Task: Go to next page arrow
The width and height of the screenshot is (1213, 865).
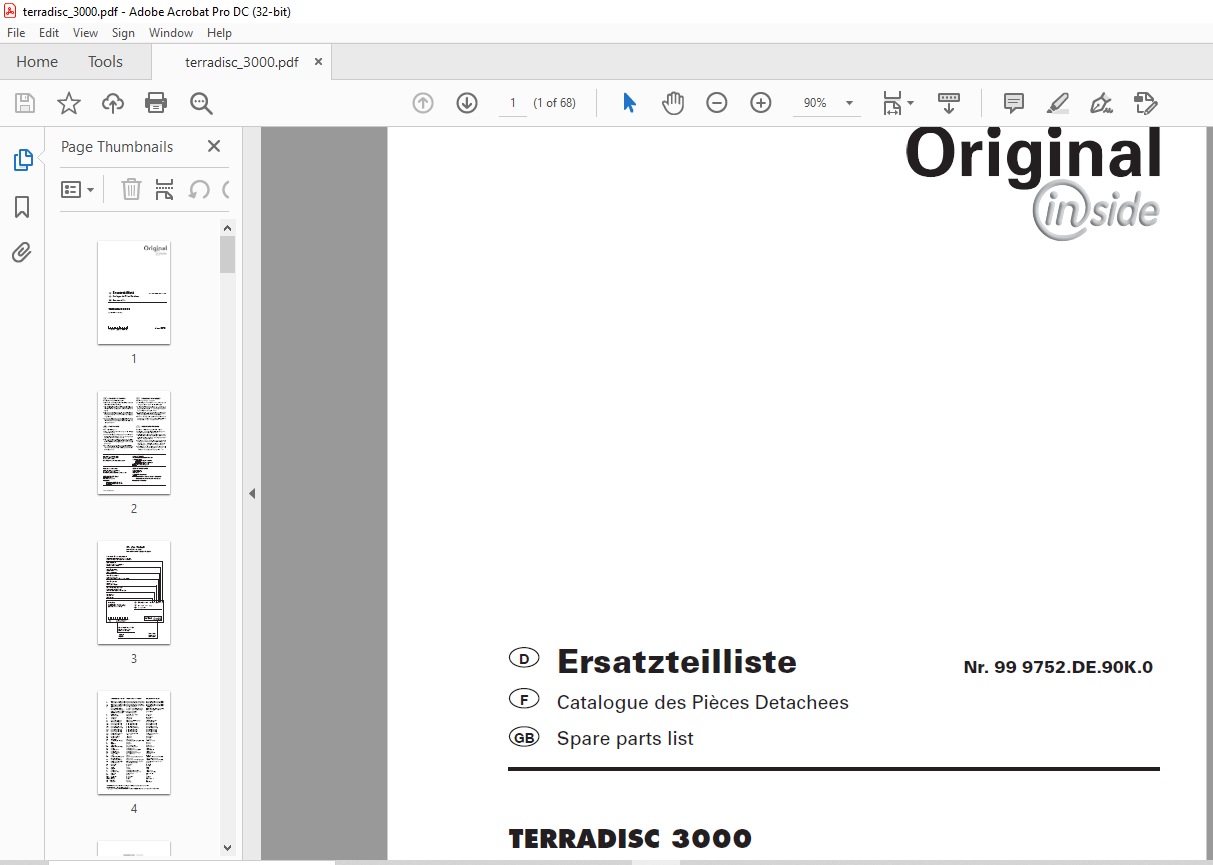Action: click(x=467, y=103)
